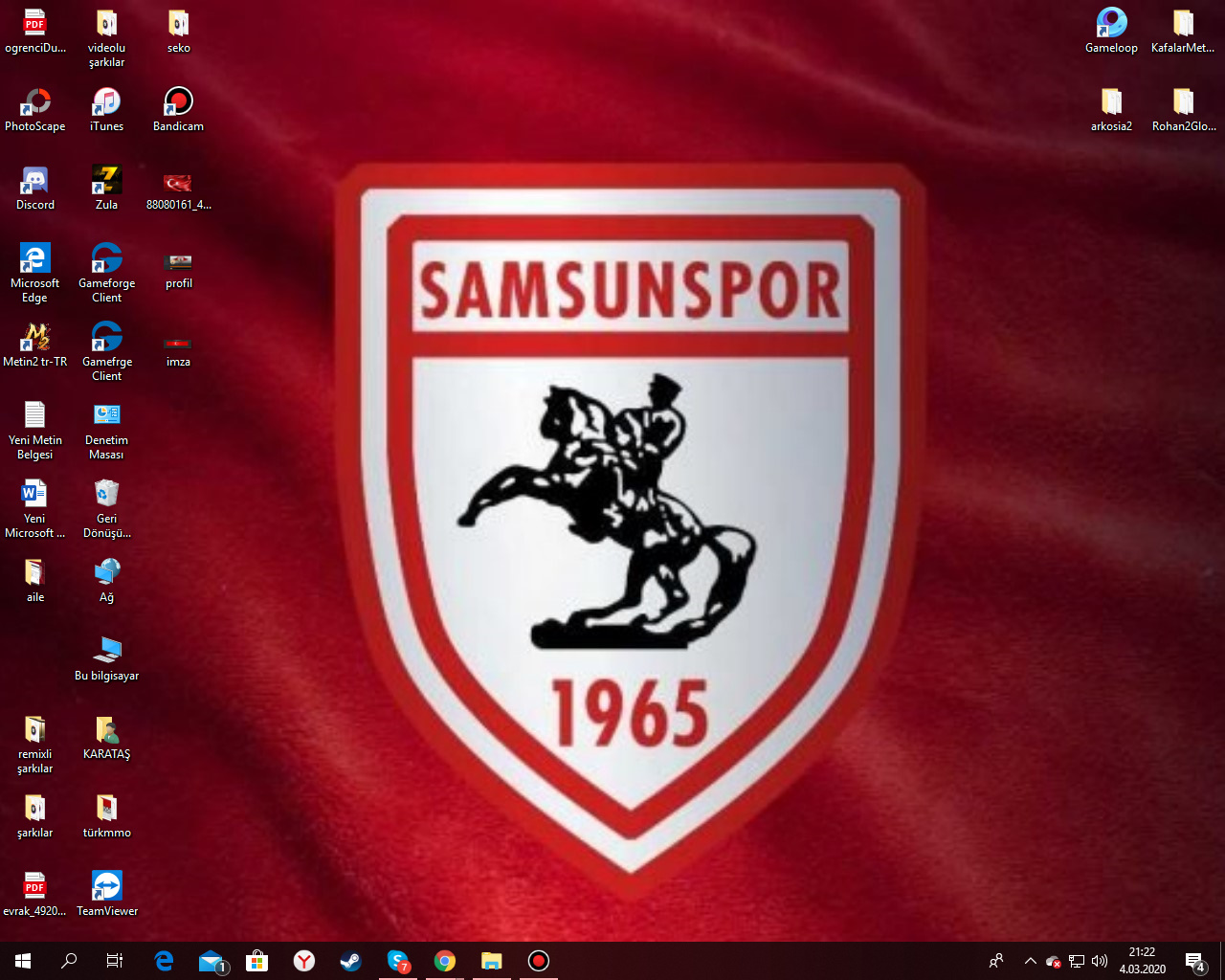
Task: Launch Edge from the taskbar
Action: click(164, 961)
